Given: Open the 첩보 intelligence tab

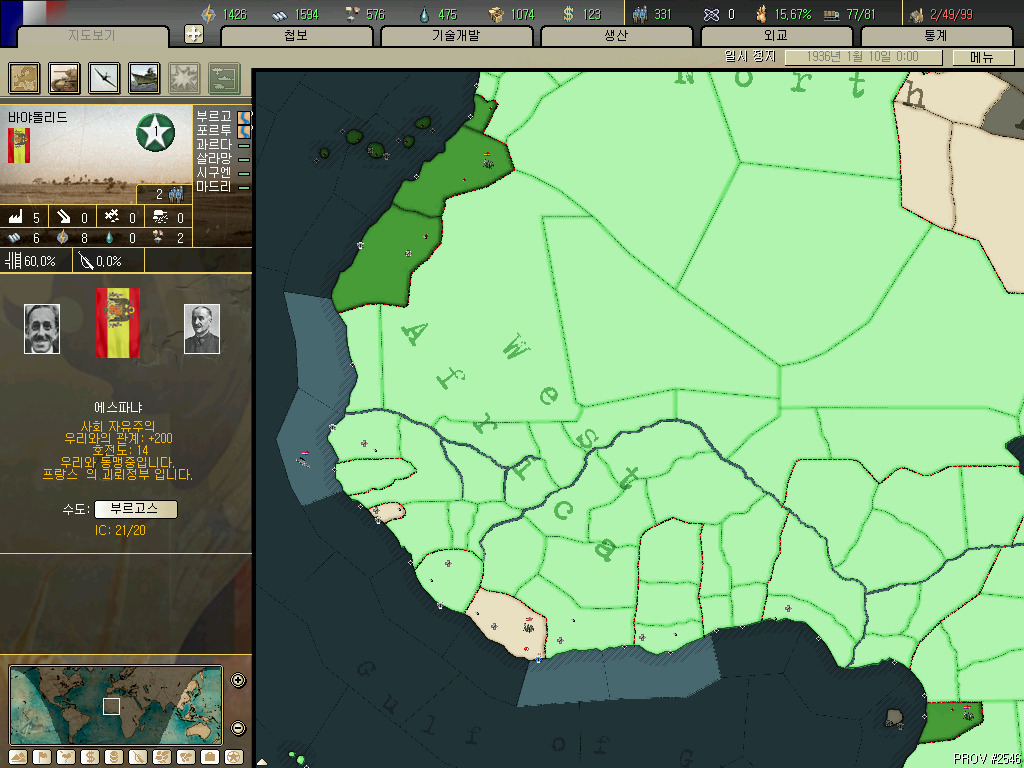Looking at the screenshot, I should tap(296, 35).
